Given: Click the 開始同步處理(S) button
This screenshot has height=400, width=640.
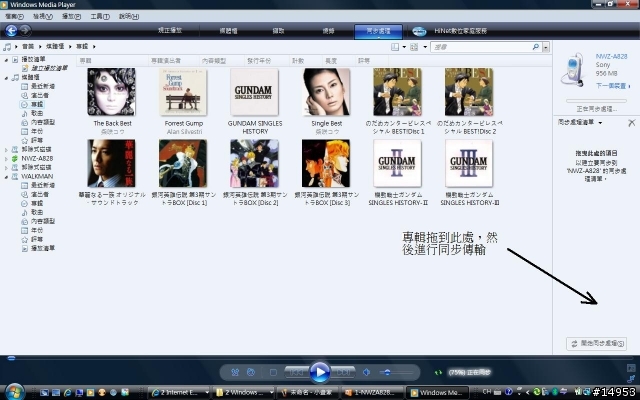Looking at the screenshot, I should tap(596, 343).
